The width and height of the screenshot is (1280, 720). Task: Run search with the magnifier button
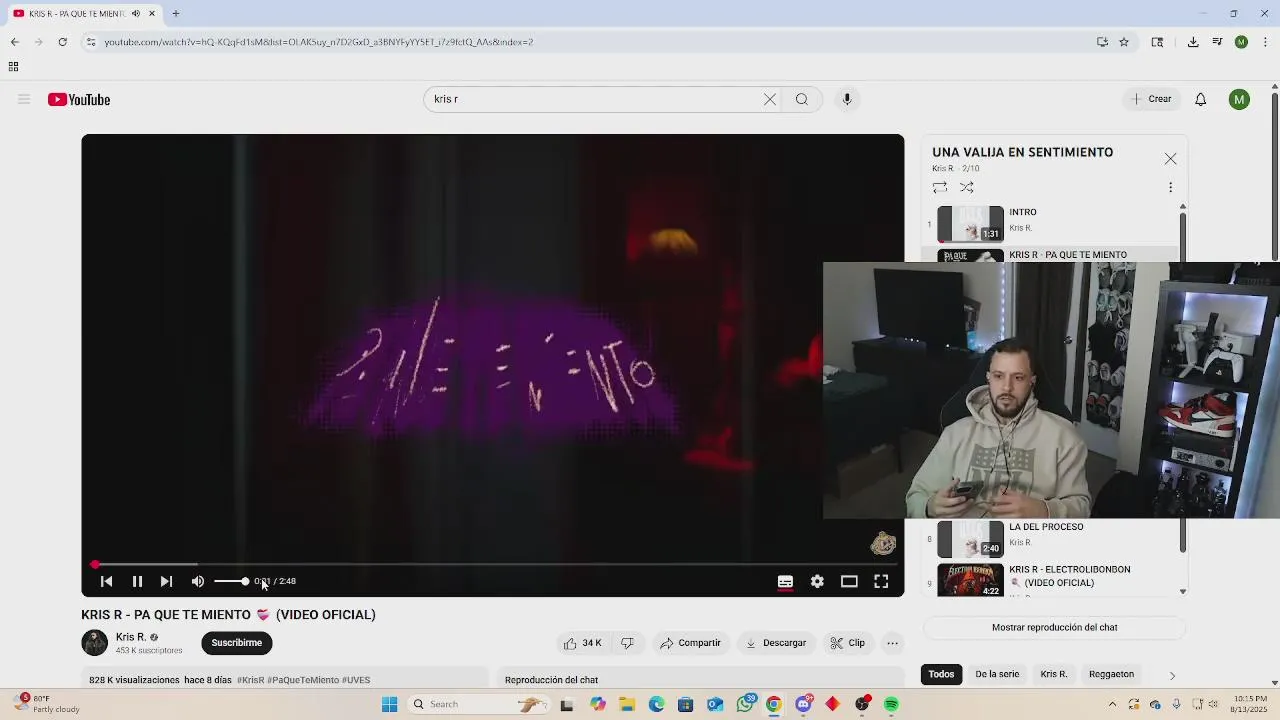click(x=802, y=99)
